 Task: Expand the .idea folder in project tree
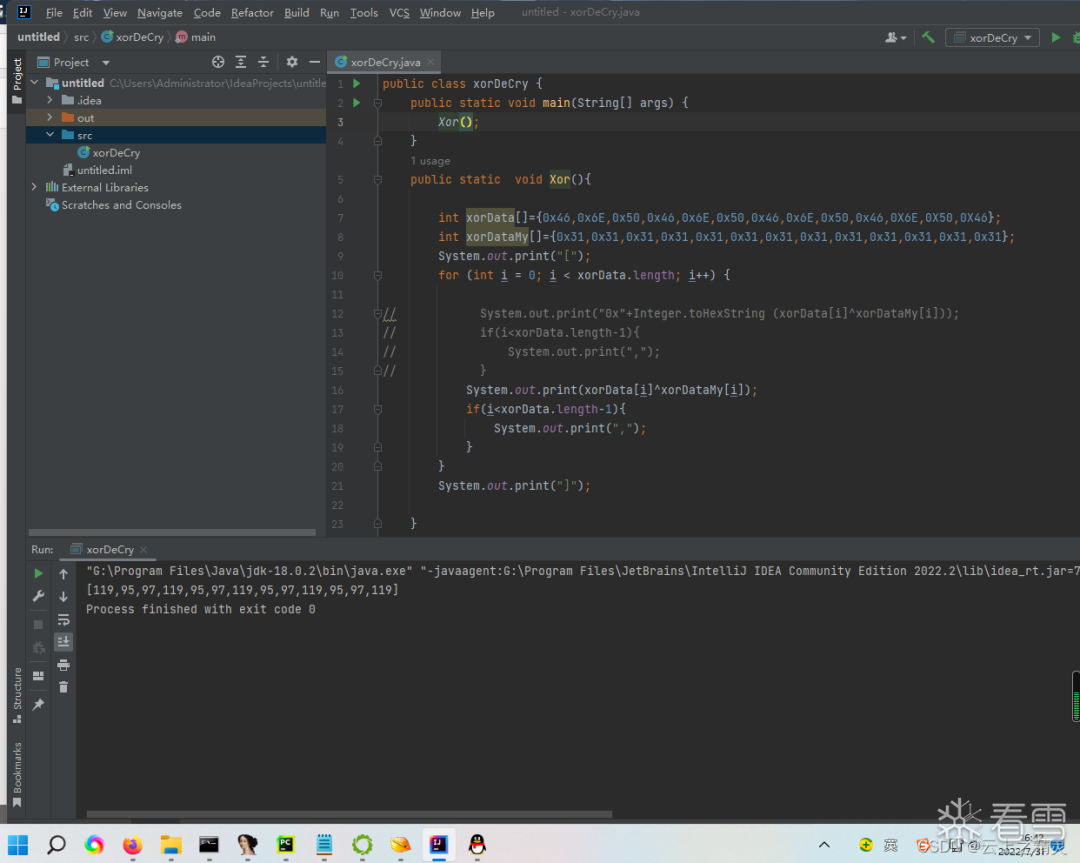[x=50, y=100]
